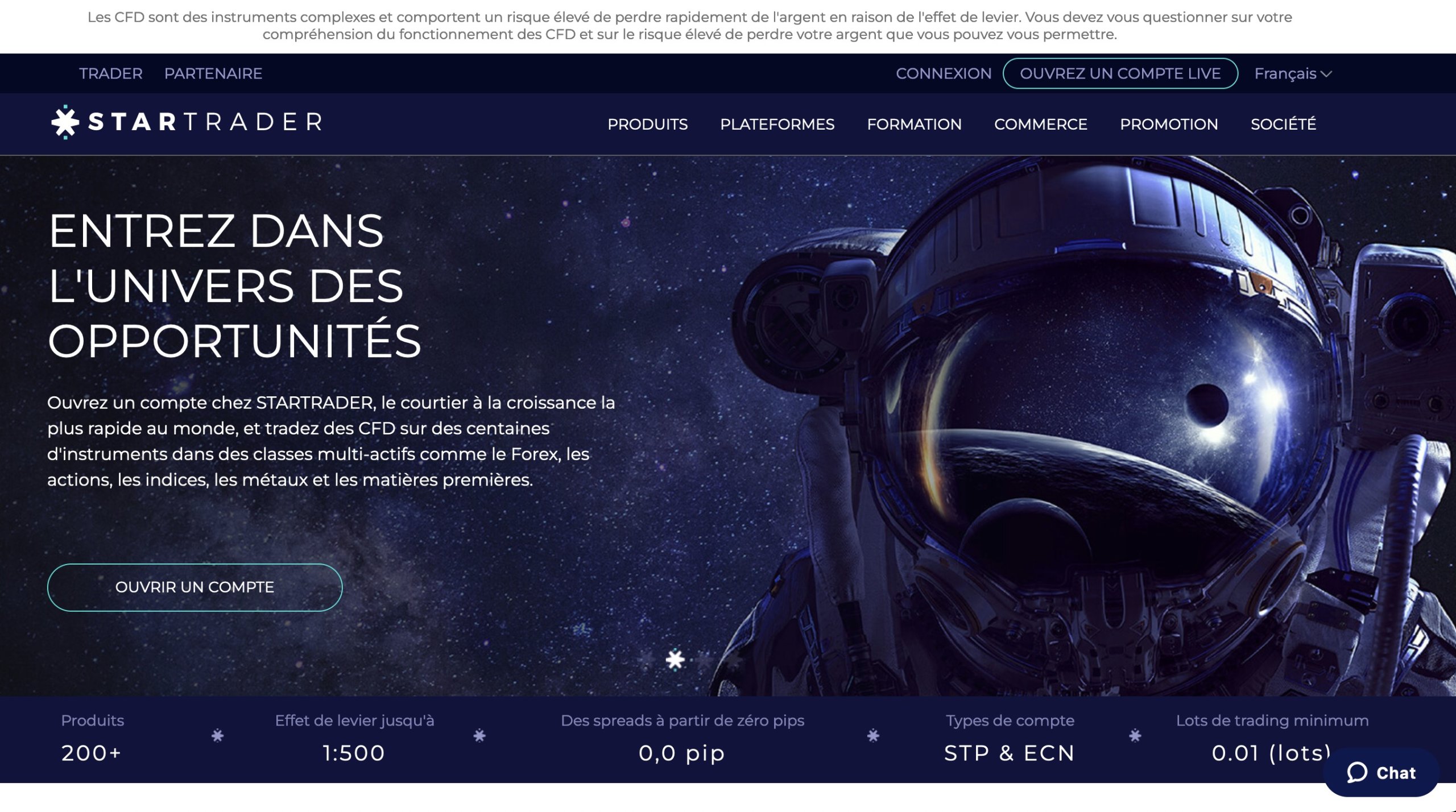This screenshot has height=812, width=1456.
Task: Click the '0.01 (lots)' value
Action: (x=1272, y=753)
